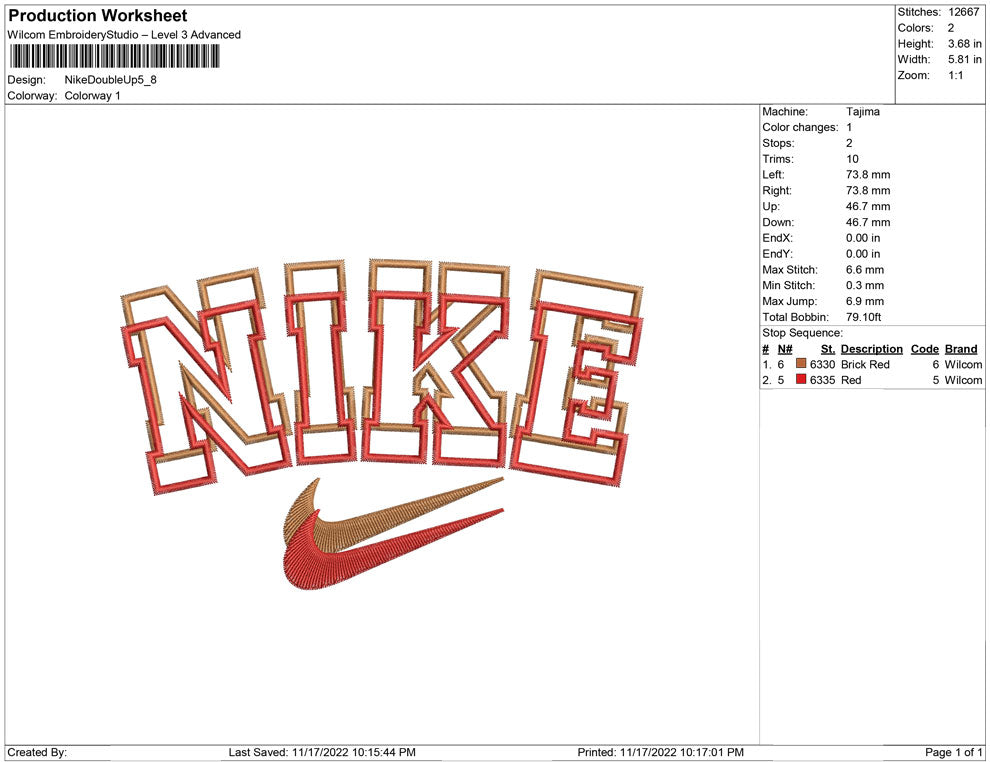Click the 'Left:' value '73.8 mm'
The width and height of the screenshot is (990, 762).
tap(868, 175)
